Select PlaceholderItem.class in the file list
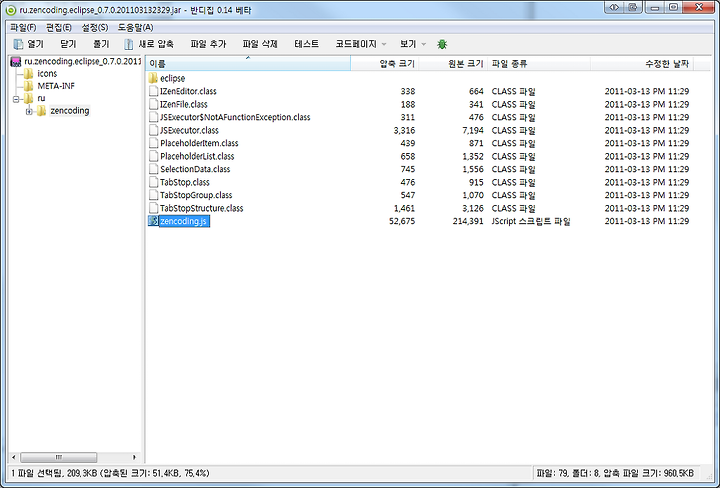This screenshot has width=720, height=488. [x=199, y=143]
